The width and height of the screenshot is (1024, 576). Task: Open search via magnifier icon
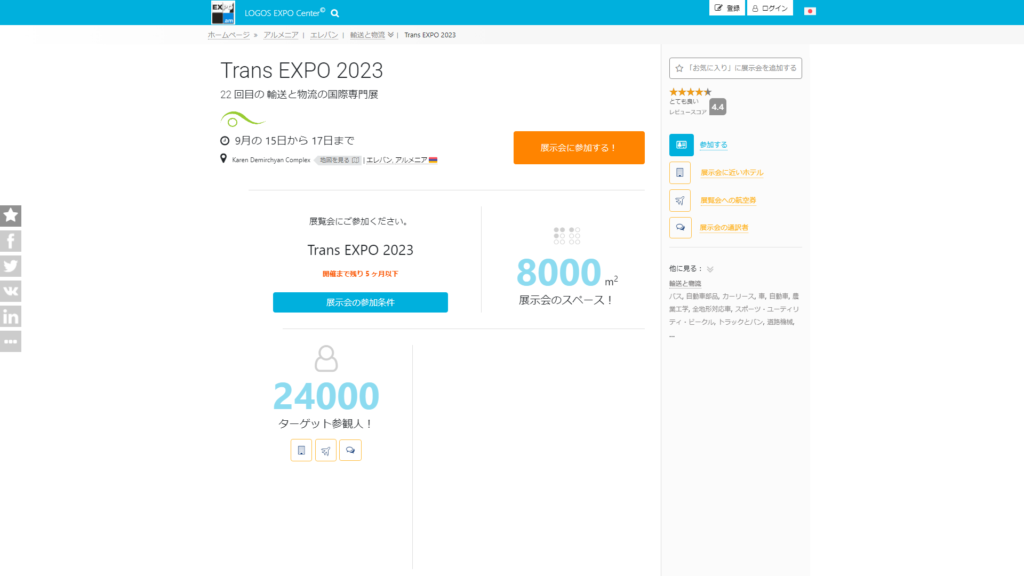(x=335, y=13)
